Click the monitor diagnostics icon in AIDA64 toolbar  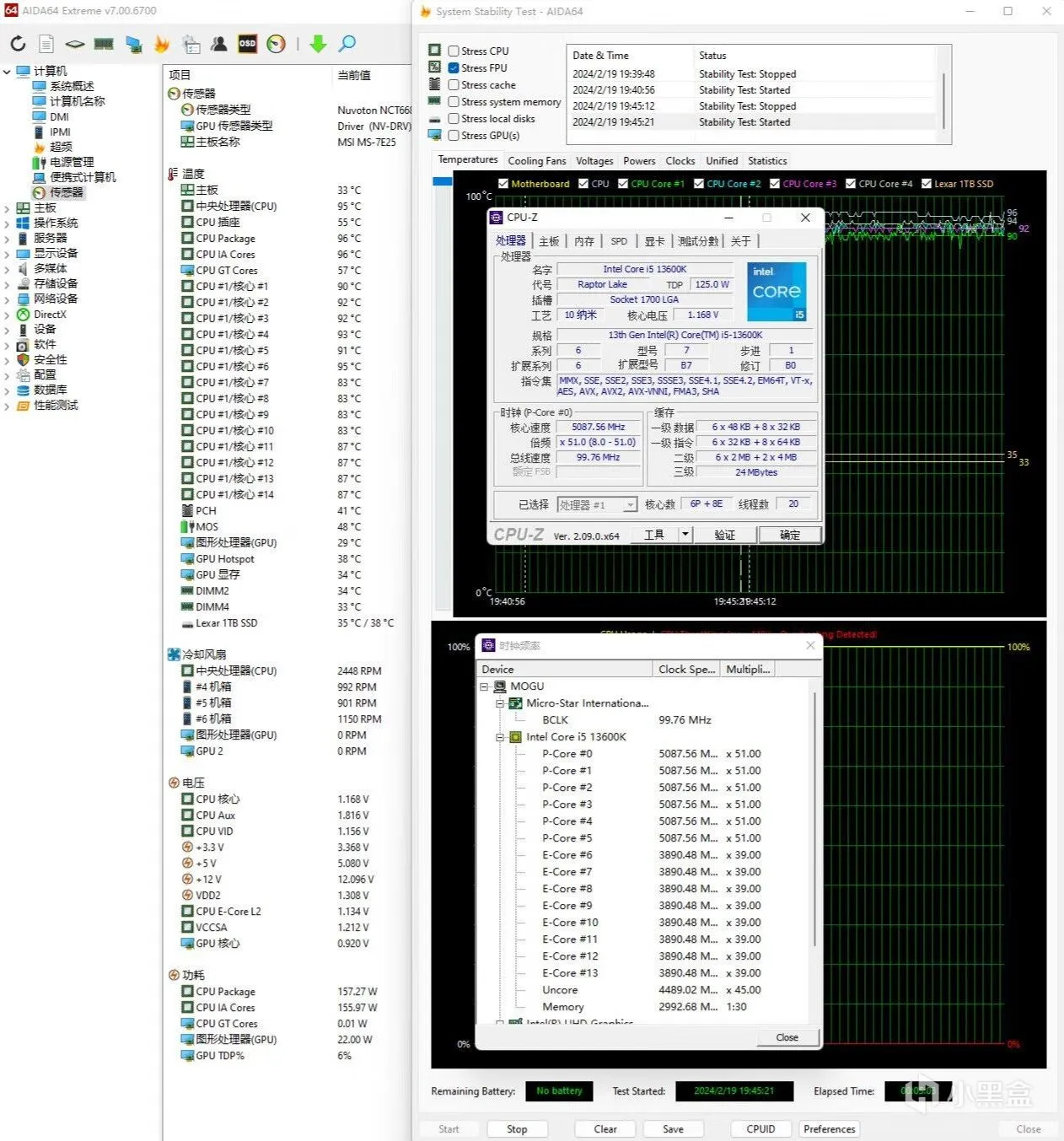click(133, 44)
